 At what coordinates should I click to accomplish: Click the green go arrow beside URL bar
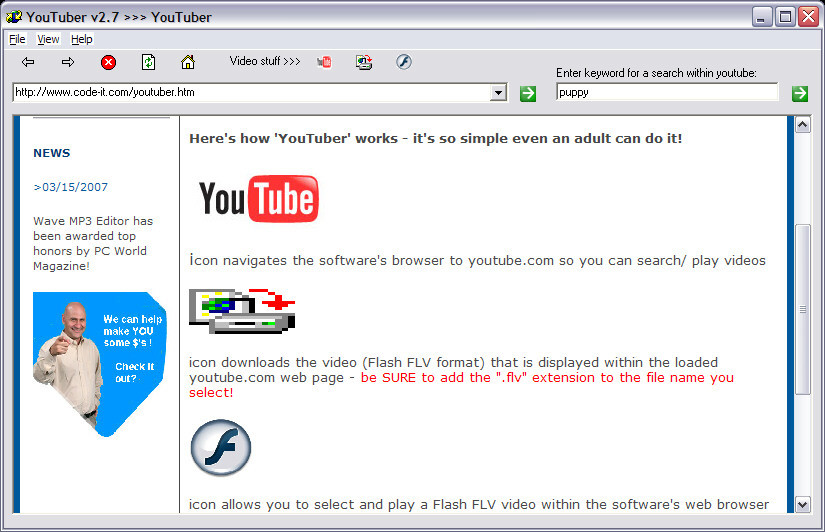[x=528, y=94]
